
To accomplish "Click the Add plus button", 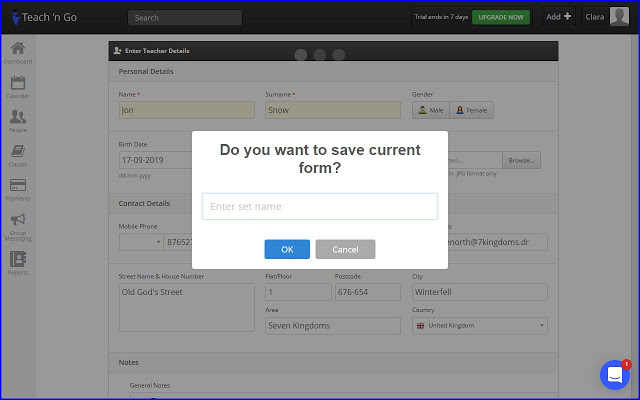I will click(558, 17).
